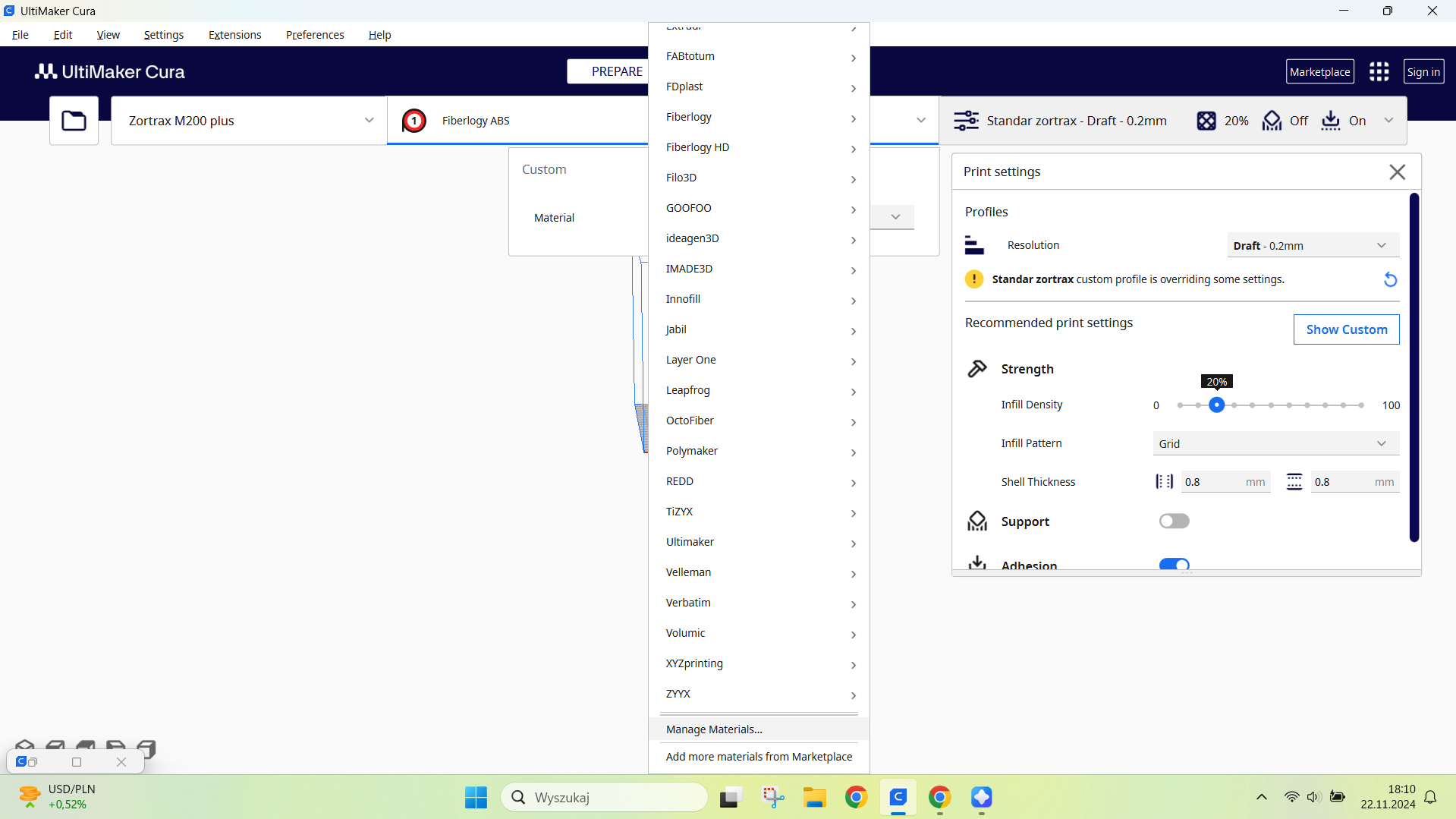The width and height of the screenshot is (1456, 819).
Task: Expand the Verbatim submenu
Action: click(759, 603)
